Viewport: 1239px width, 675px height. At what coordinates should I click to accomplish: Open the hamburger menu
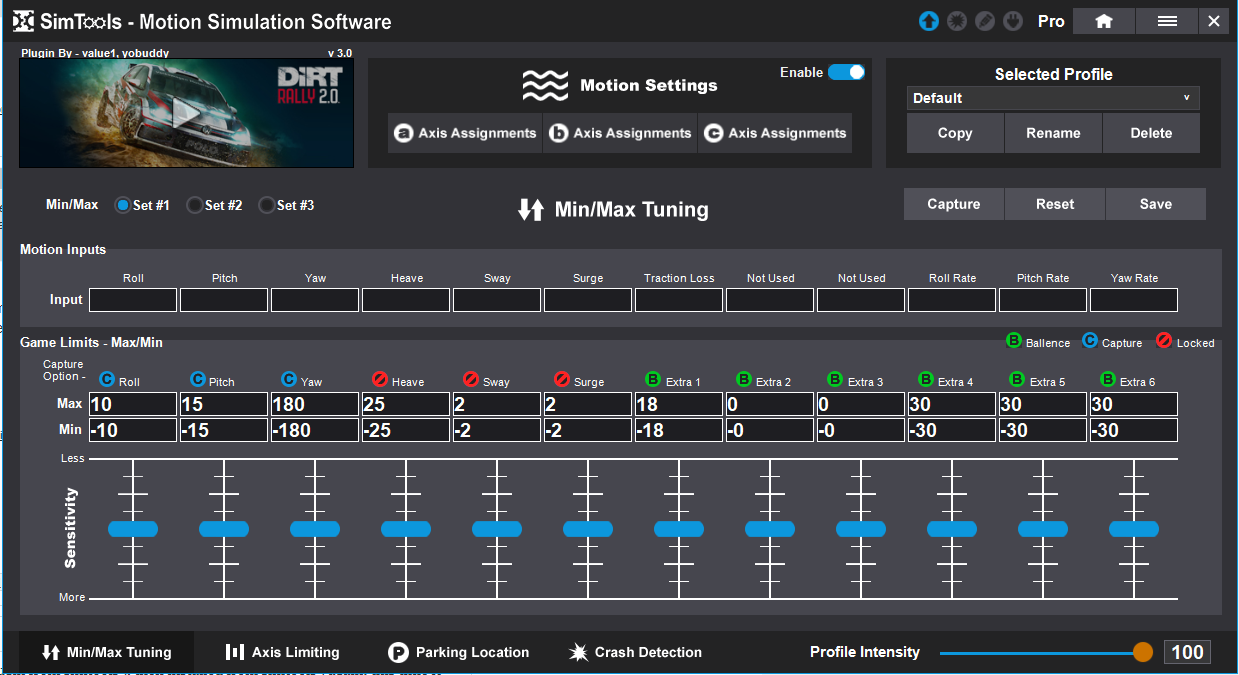coord(1166,21)
